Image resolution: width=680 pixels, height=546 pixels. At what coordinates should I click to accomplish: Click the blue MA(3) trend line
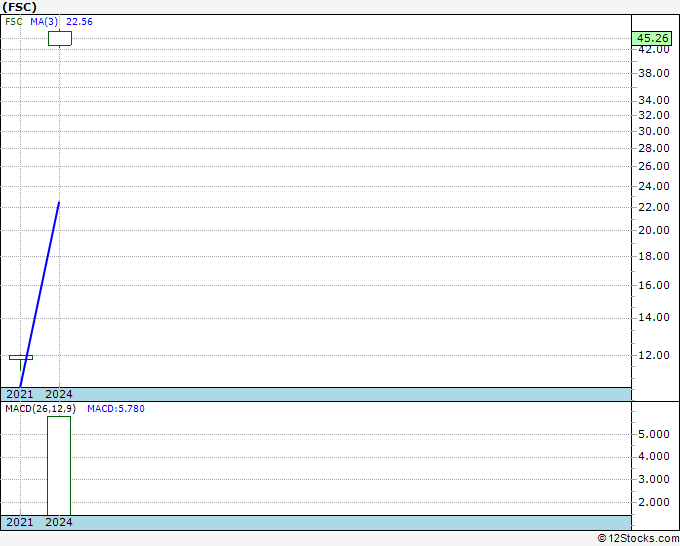point(40,294)
